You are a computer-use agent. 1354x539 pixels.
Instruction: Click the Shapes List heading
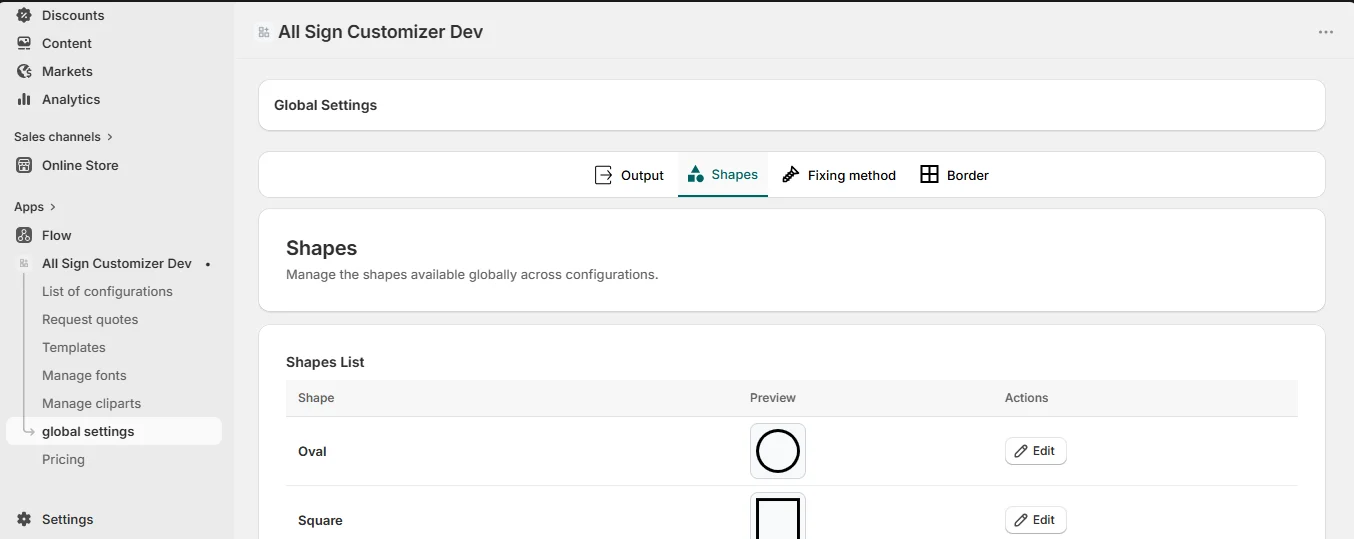pyautogui.click(x=325, y=362)
